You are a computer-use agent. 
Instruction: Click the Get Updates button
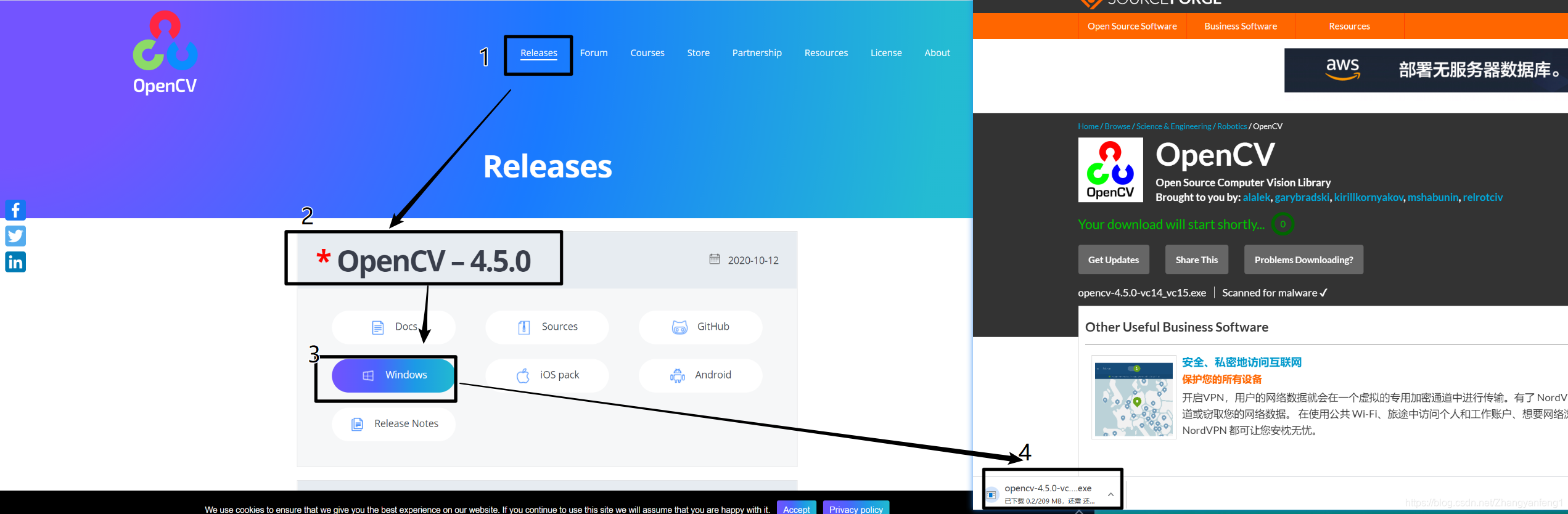click(x=1114, y=259)
